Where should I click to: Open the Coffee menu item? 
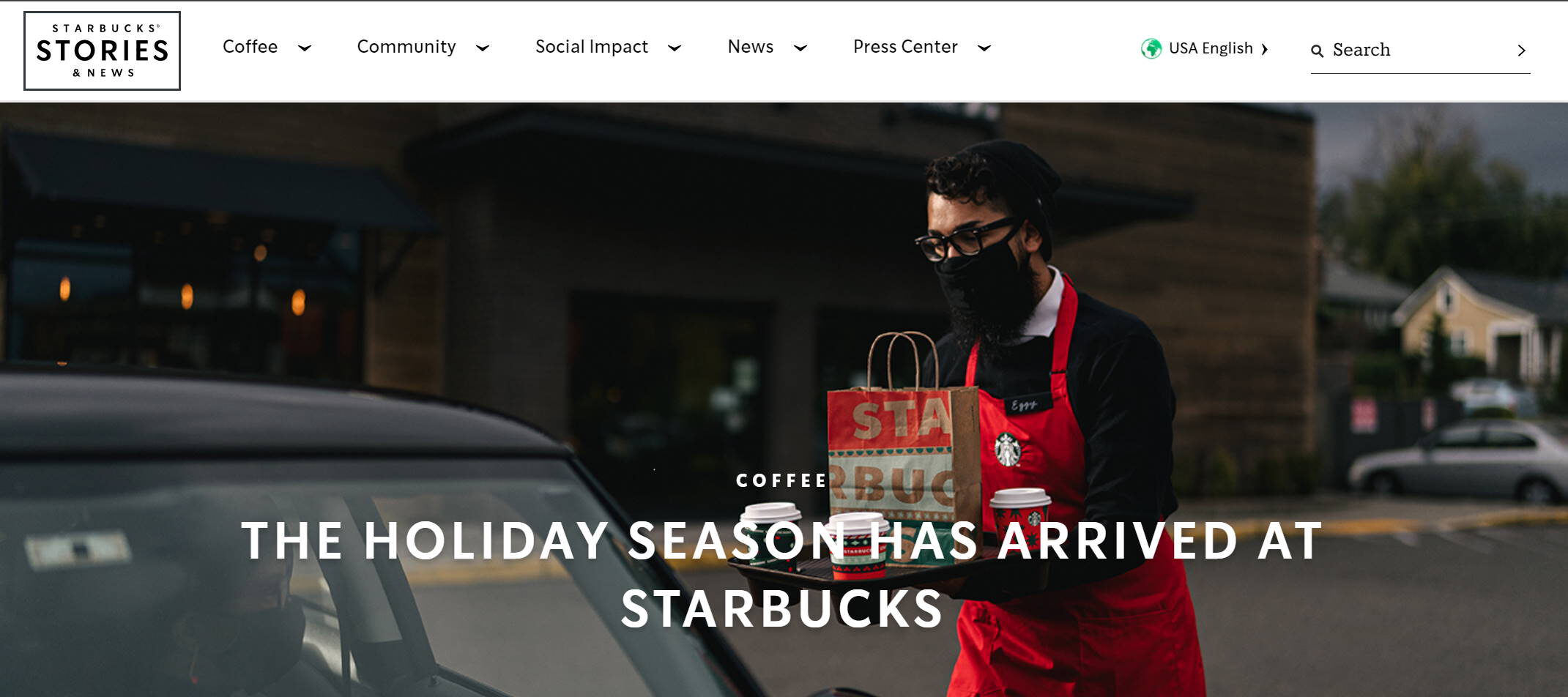pyautogui.click(x=250, y=47)
